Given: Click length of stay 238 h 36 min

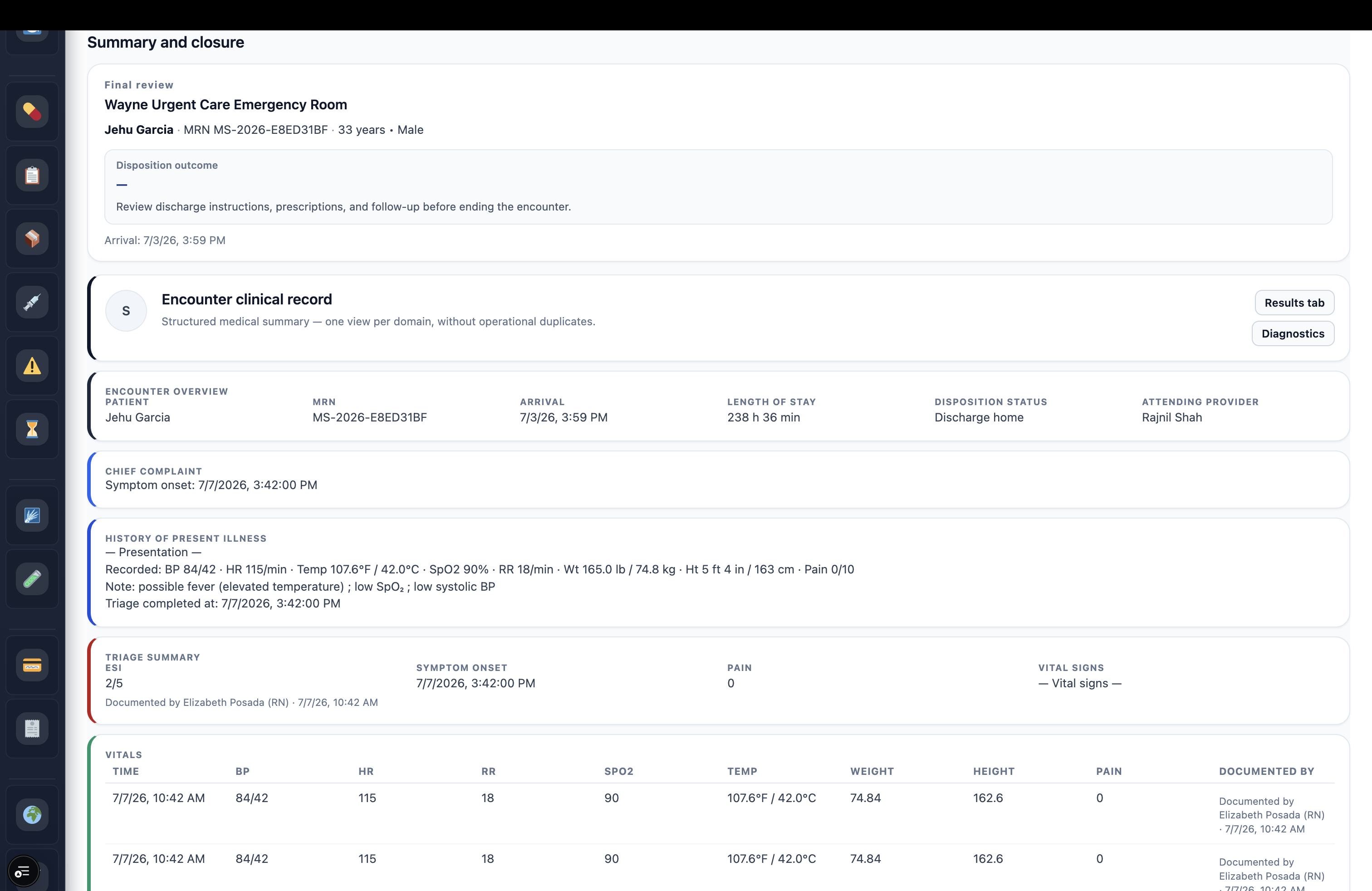Looking at the screenshot, I should click(763, 417).
